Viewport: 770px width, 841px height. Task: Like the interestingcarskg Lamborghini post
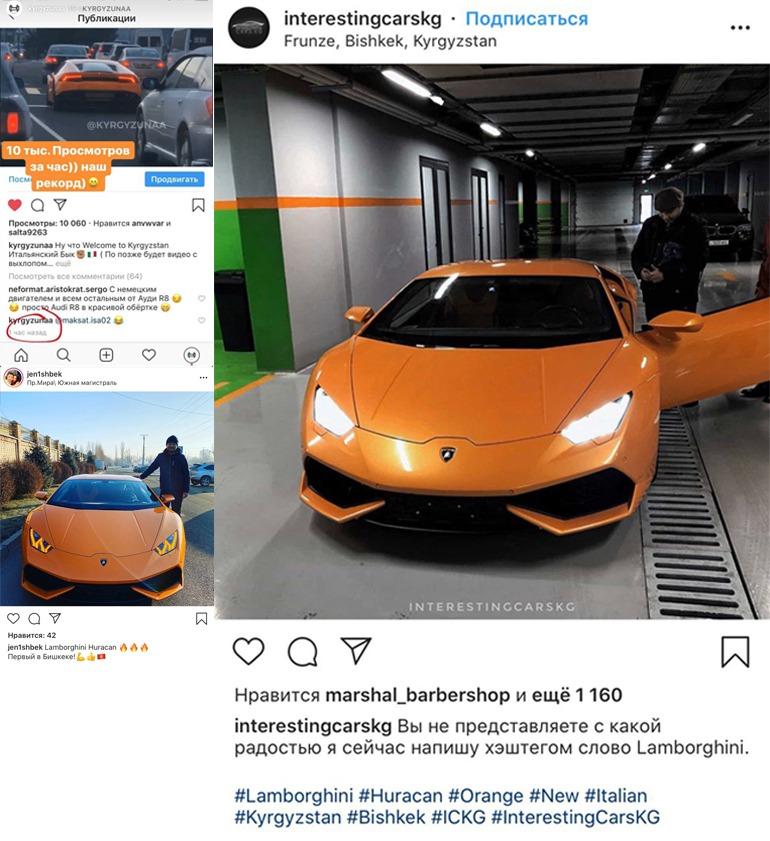coord(248,651)
